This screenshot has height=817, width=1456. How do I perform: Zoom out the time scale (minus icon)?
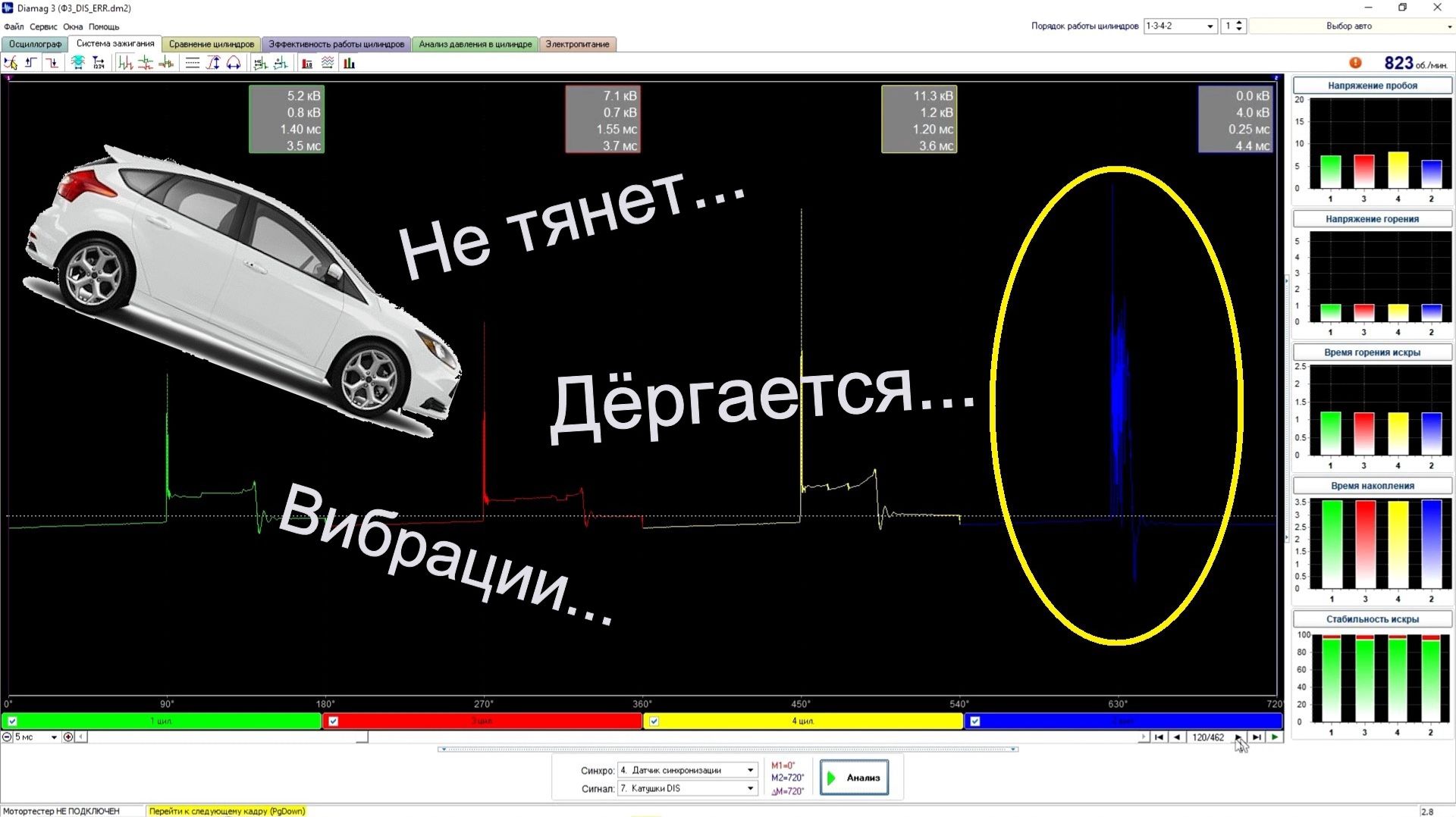coord(7,737)
